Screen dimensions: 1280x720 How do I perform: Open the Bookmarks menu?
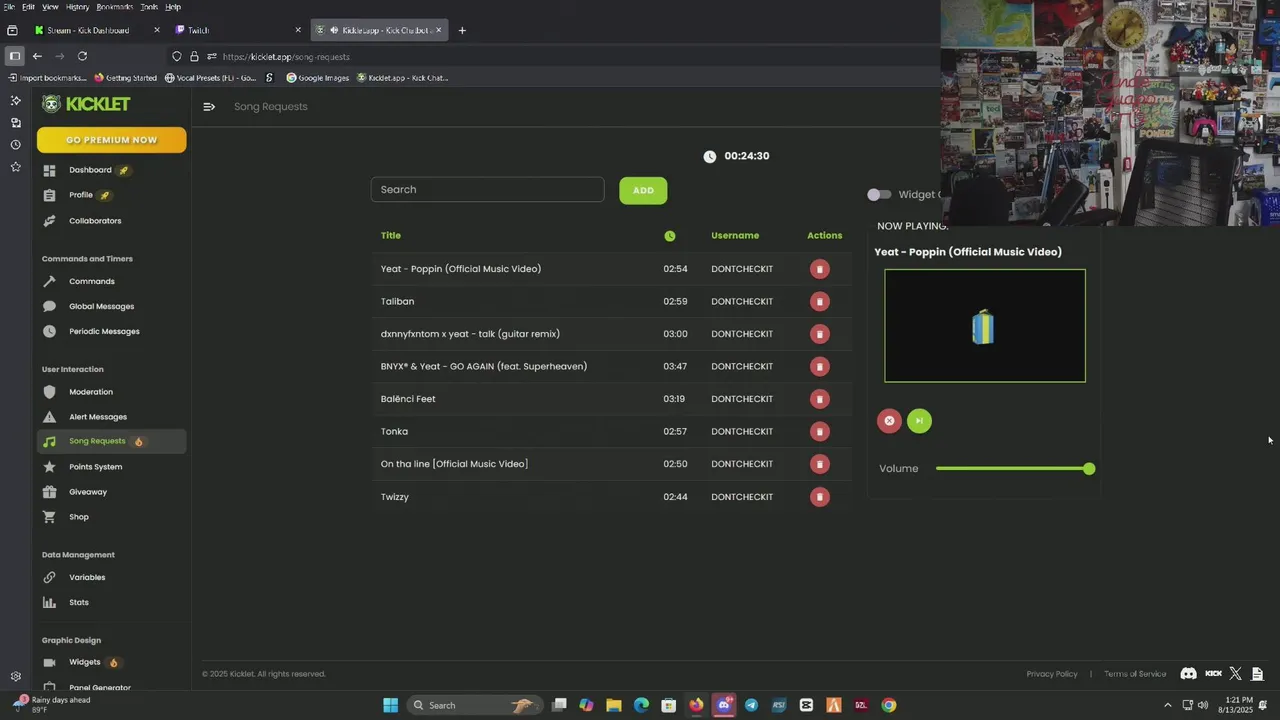click(114, 7)
